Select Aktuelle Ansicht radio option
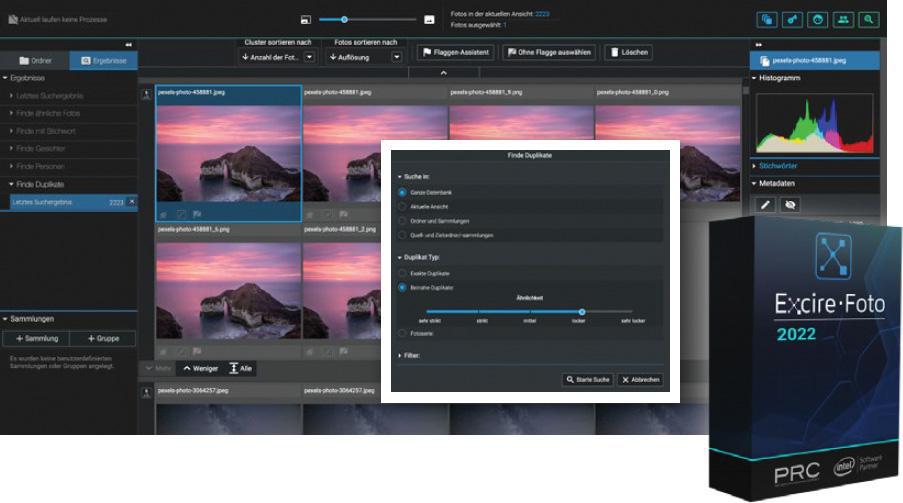 click(x=403, y=206)
